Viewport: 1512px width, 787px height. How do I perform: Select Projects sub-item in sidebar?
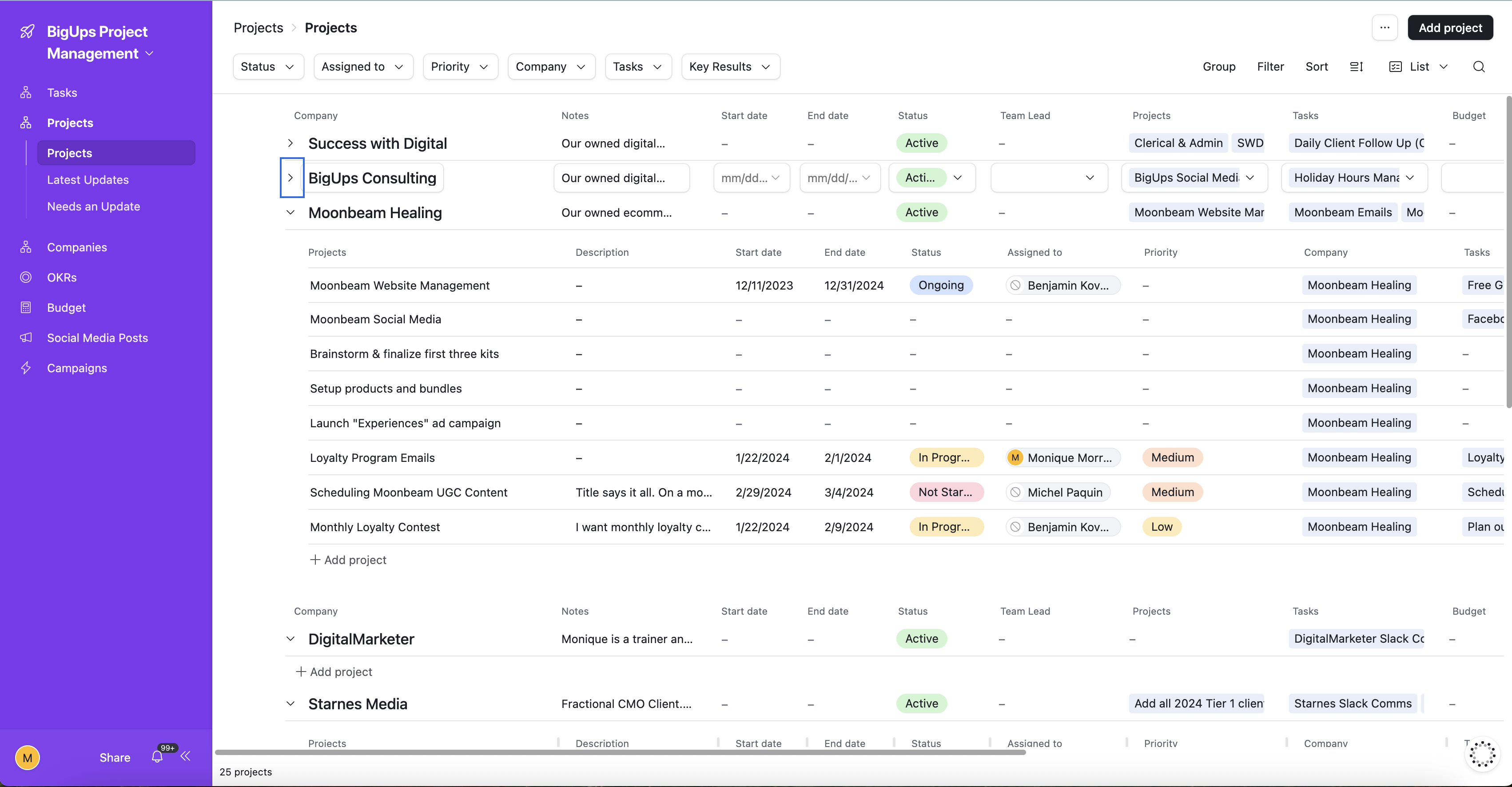pos(116,153)
